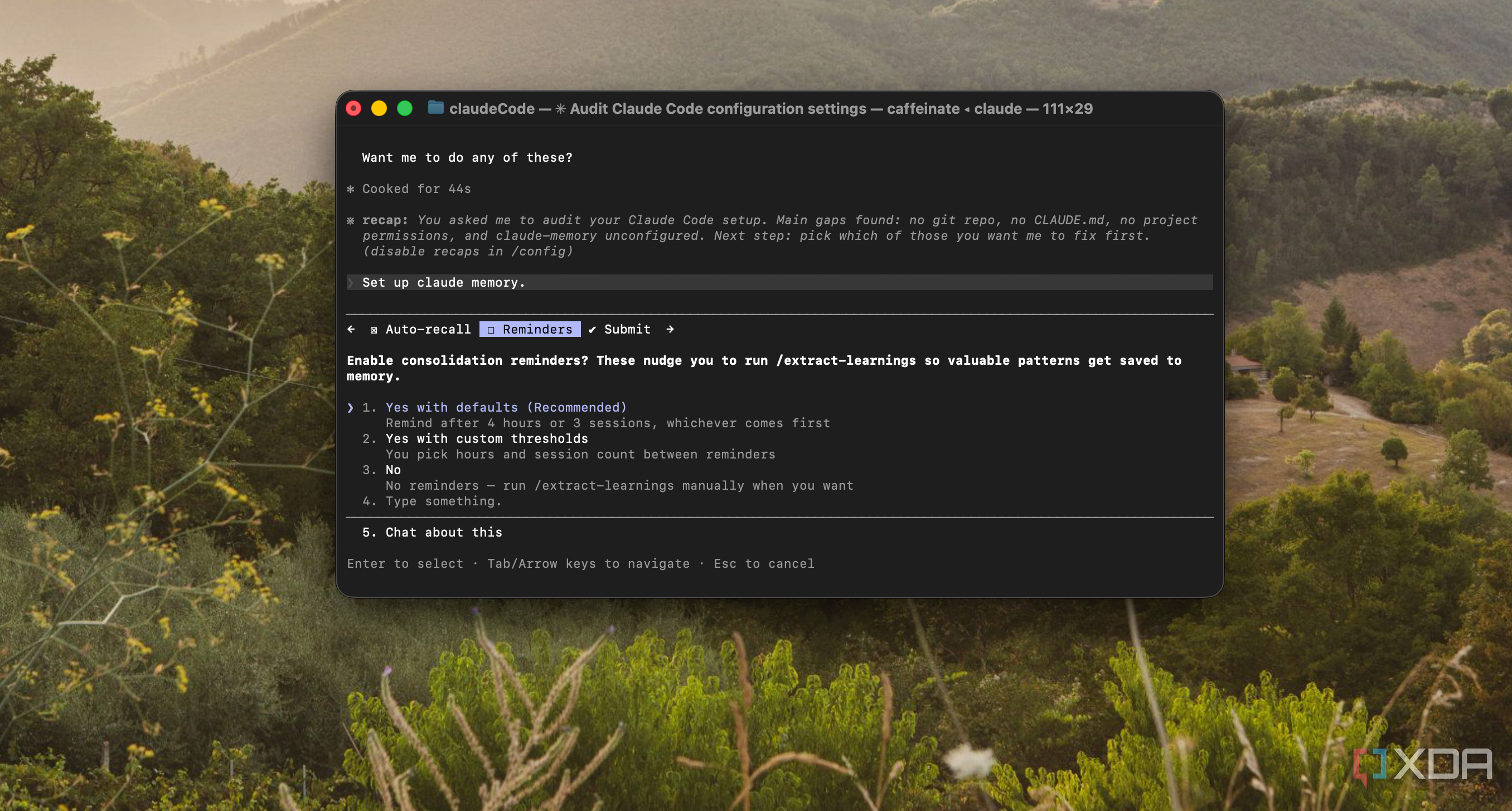Screen dimensions: 1512x811
Task: Select the Auto-recall tab
Action: click(420, 330)
